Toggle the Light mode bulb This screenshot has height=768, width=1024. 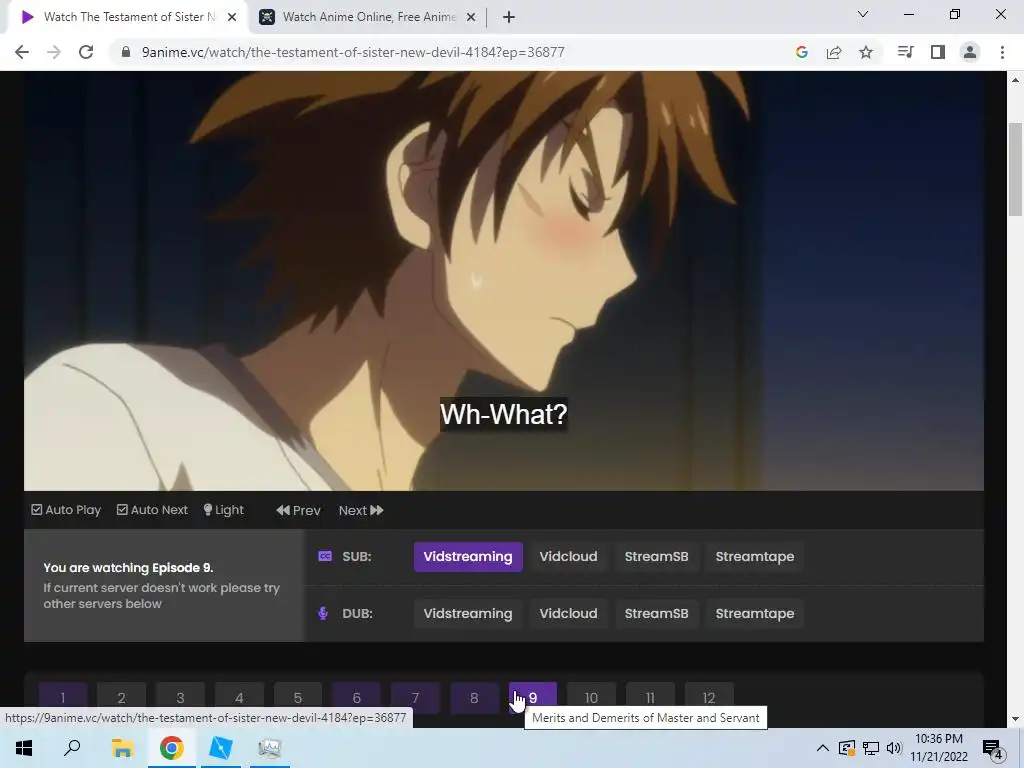(223, 510)
